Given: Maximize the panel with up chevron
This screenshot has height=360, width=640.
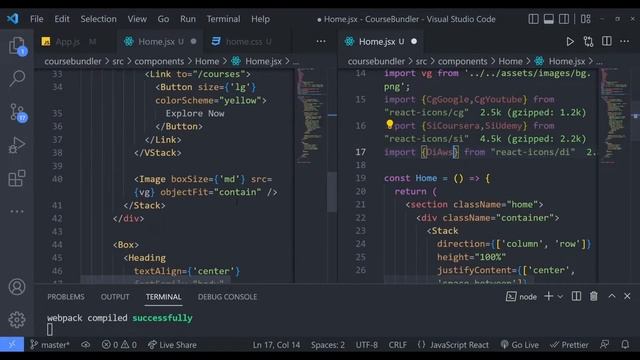Looking at the screenshot, I should coord(611,296).
